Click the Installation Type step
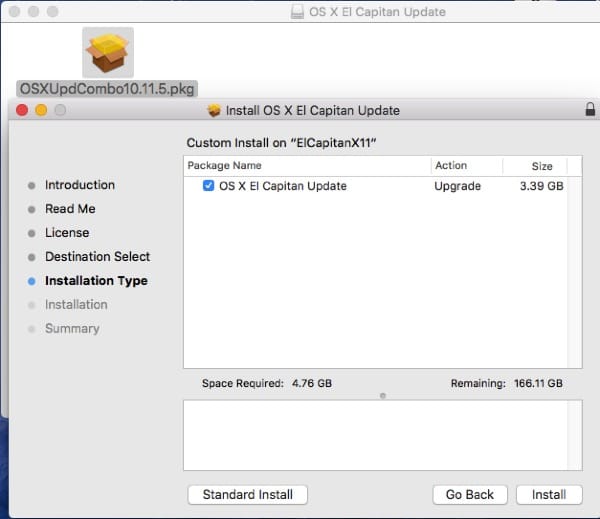The height and width of the screenshot is (519, 600). 96,281
